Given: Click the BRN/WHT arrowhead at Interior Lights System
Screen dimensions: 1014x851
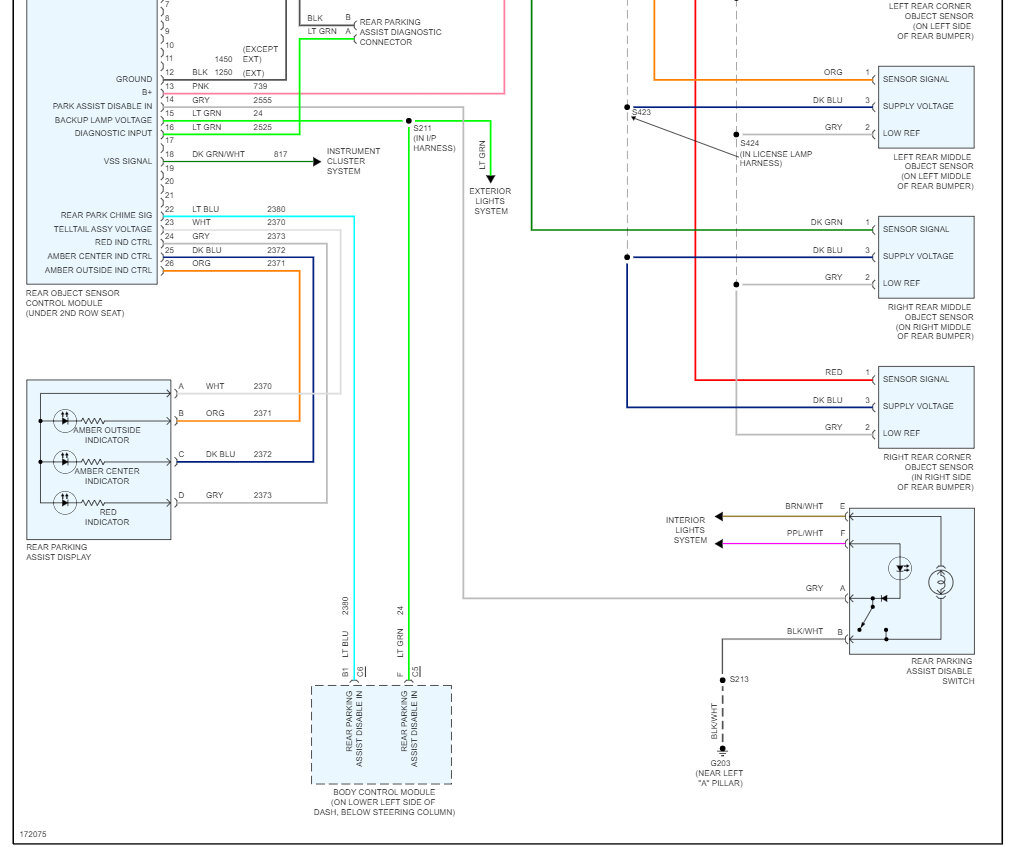Looking at the screenshot, I should pyautogui.click(x=719, y=517).
